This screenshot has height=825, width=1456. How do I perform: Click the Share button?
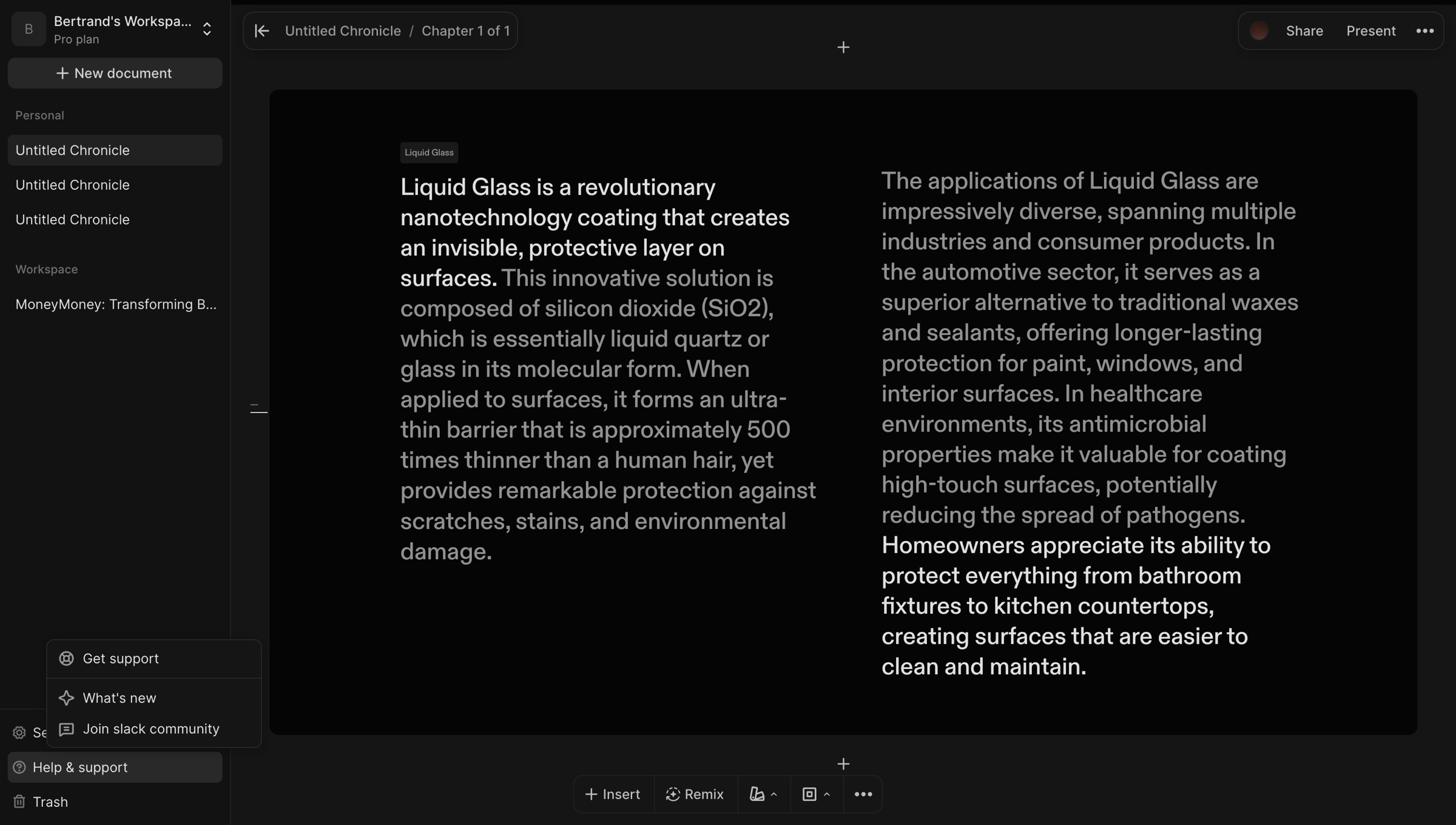coord(1304,31)
